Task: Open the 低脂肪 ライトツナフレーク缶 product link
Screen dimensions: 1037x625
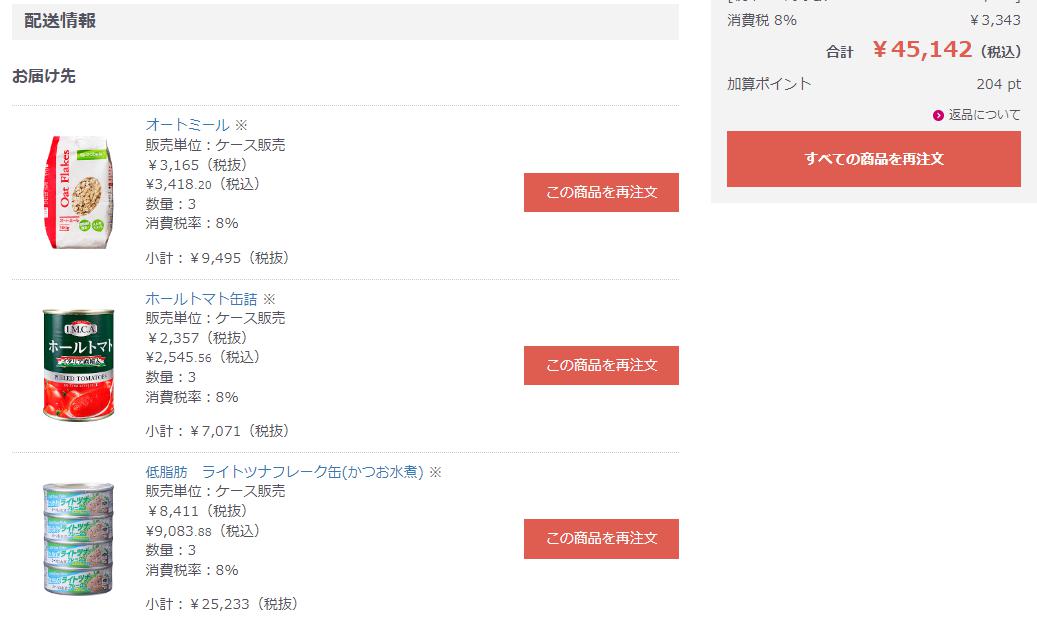Action: (284, 472)
